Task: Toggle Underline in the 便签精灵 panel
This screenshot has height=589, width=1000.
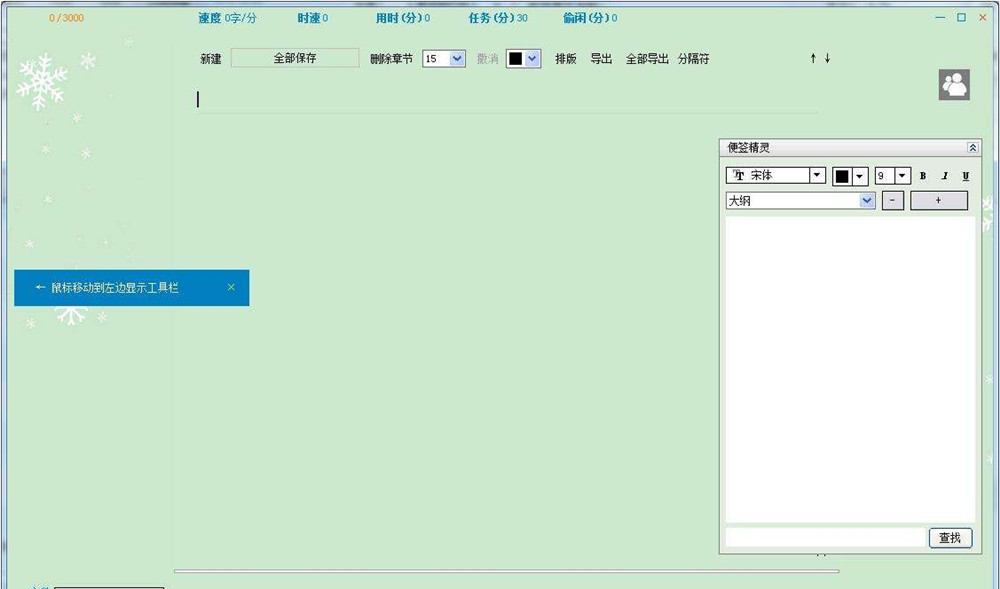Action: (x=964, y=175)
